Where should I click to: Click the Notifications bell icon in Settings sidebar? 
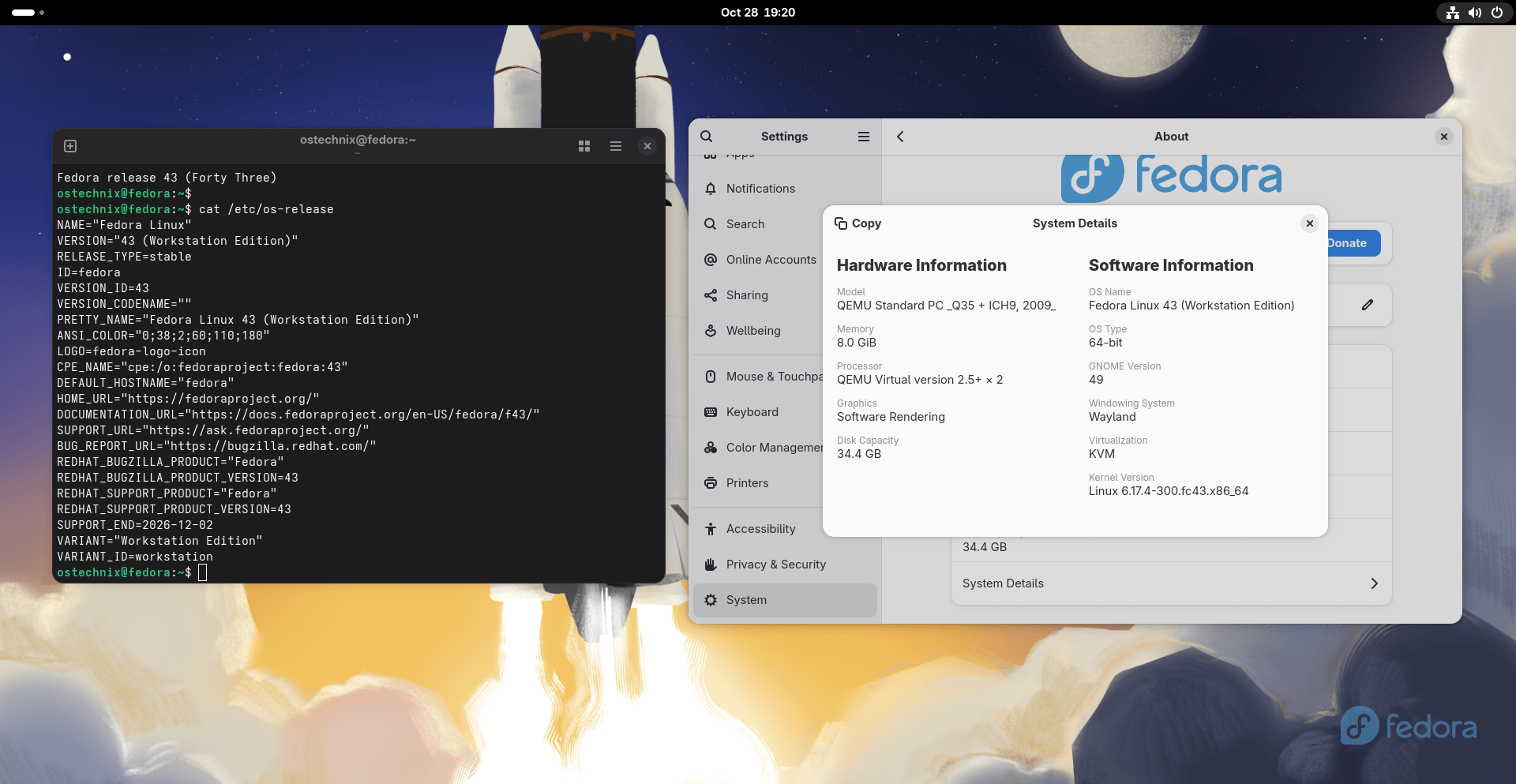pyautogui.click(x=711, y=188)
